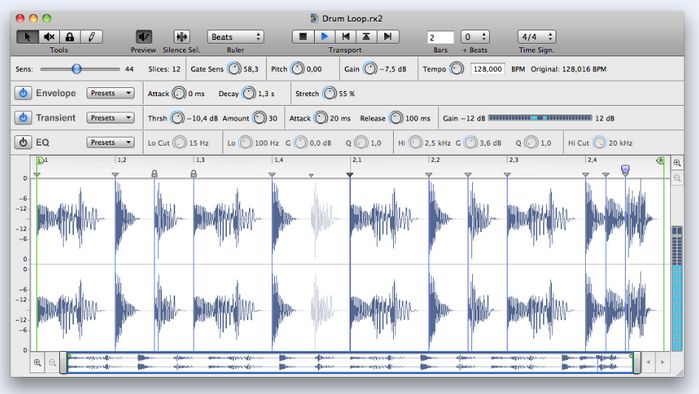
Task: Click the Lo frequency knob at 100 Hz
Action: tap(245, 143)
